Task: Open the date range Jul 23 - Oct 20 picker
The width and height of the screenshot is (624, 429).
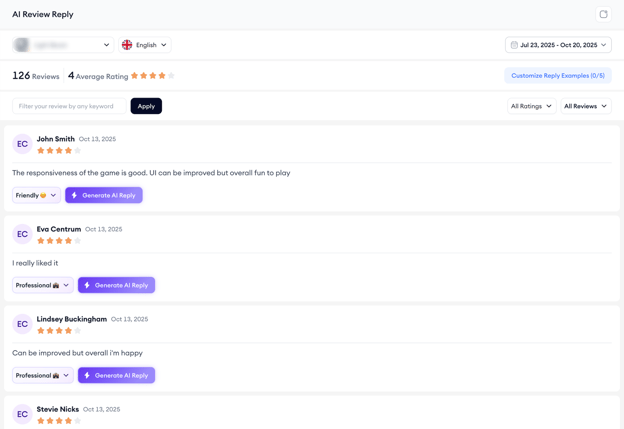Action: click(558, 45)
